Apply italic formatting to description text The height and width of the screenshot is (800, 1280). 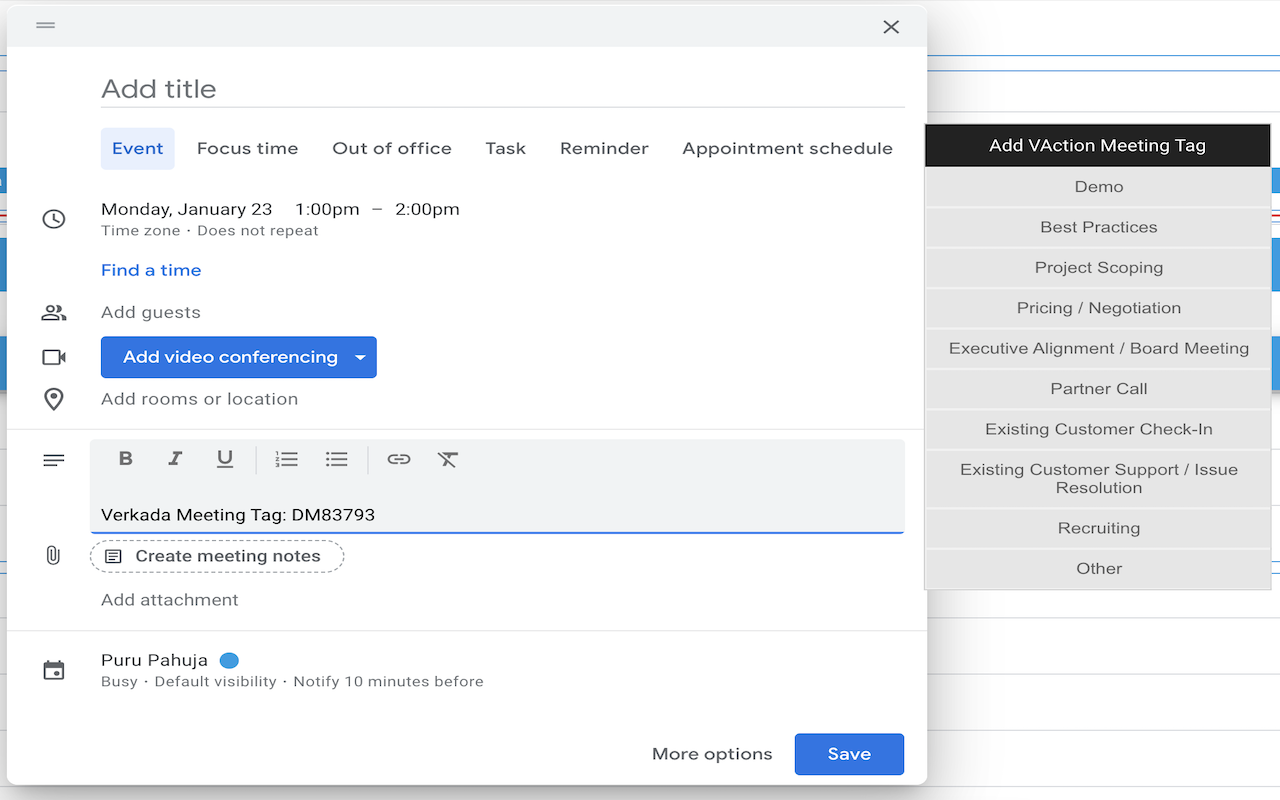click(175, 459)
